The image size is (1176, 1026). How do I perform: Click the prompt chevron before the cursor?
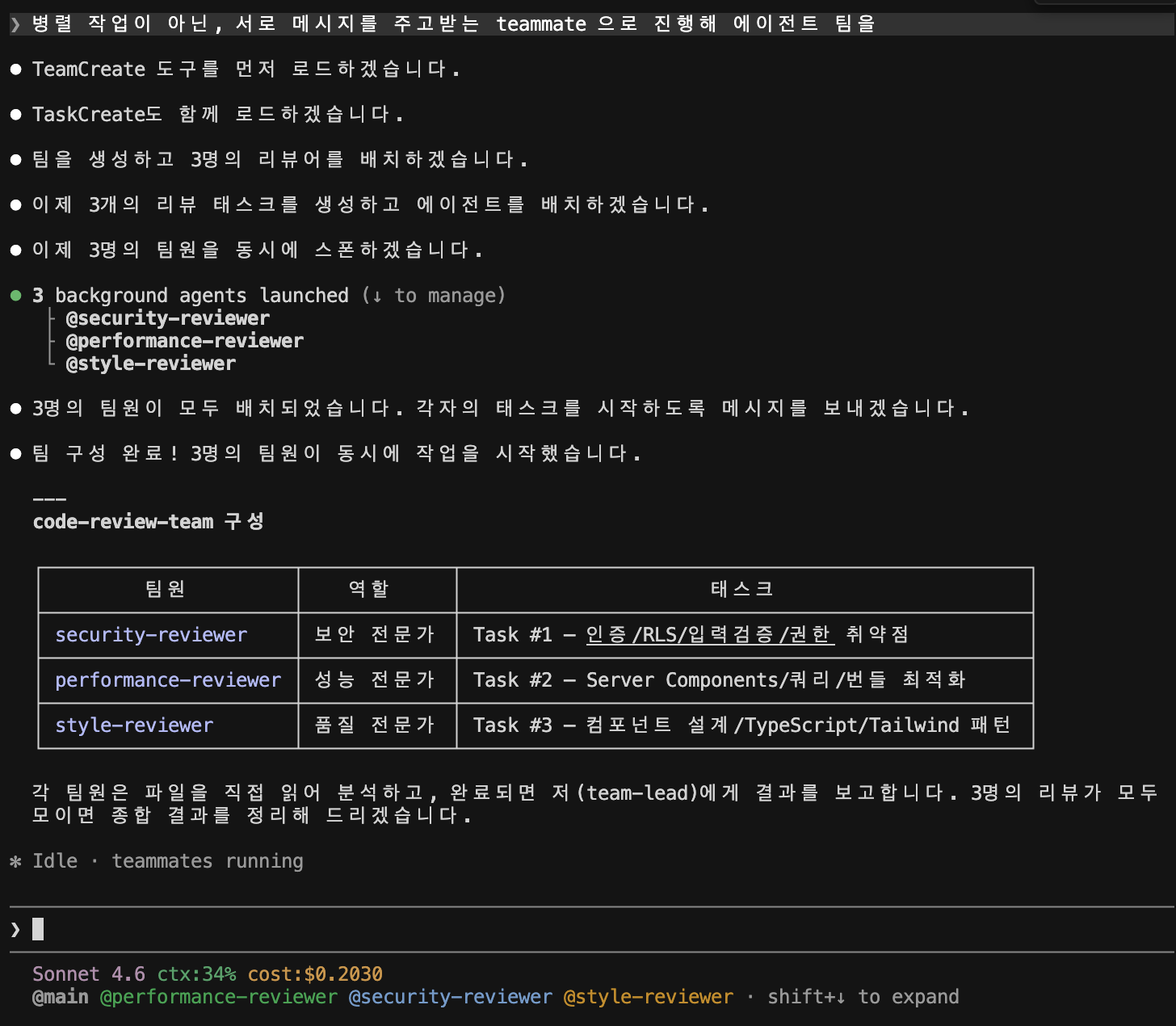(x=15, y=929)
